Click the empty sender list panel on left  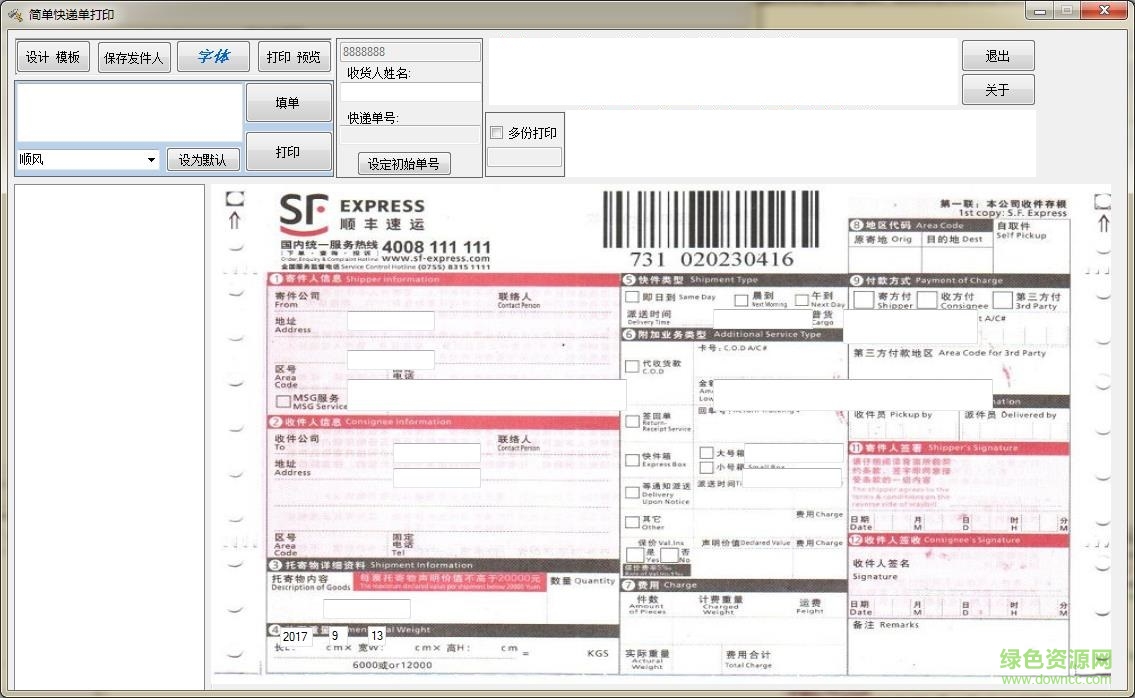point(110,430)
